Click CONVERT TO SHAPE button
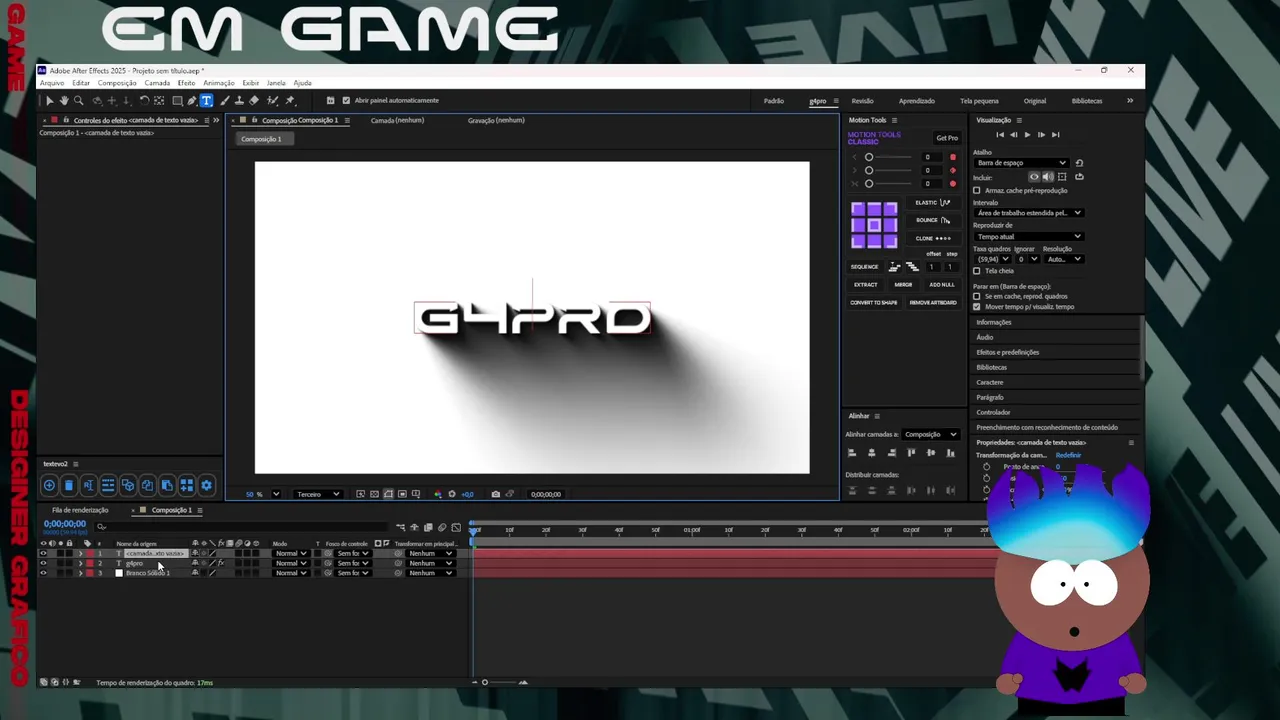This screenshot has height=720, width=1280. [x=874, y=302]
